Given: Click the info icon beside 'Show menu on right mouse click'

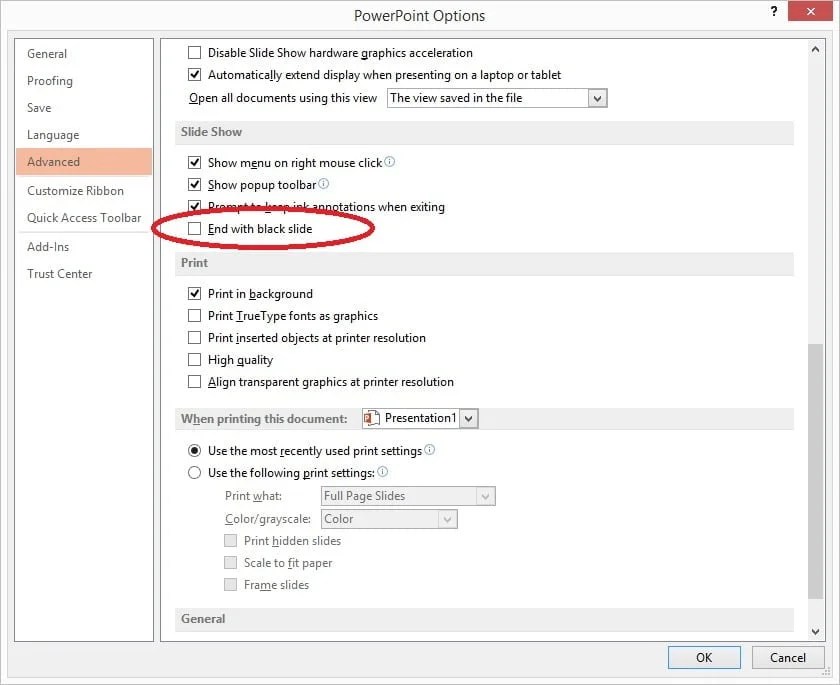Looking at the screenshot, I should click(390, 162).
